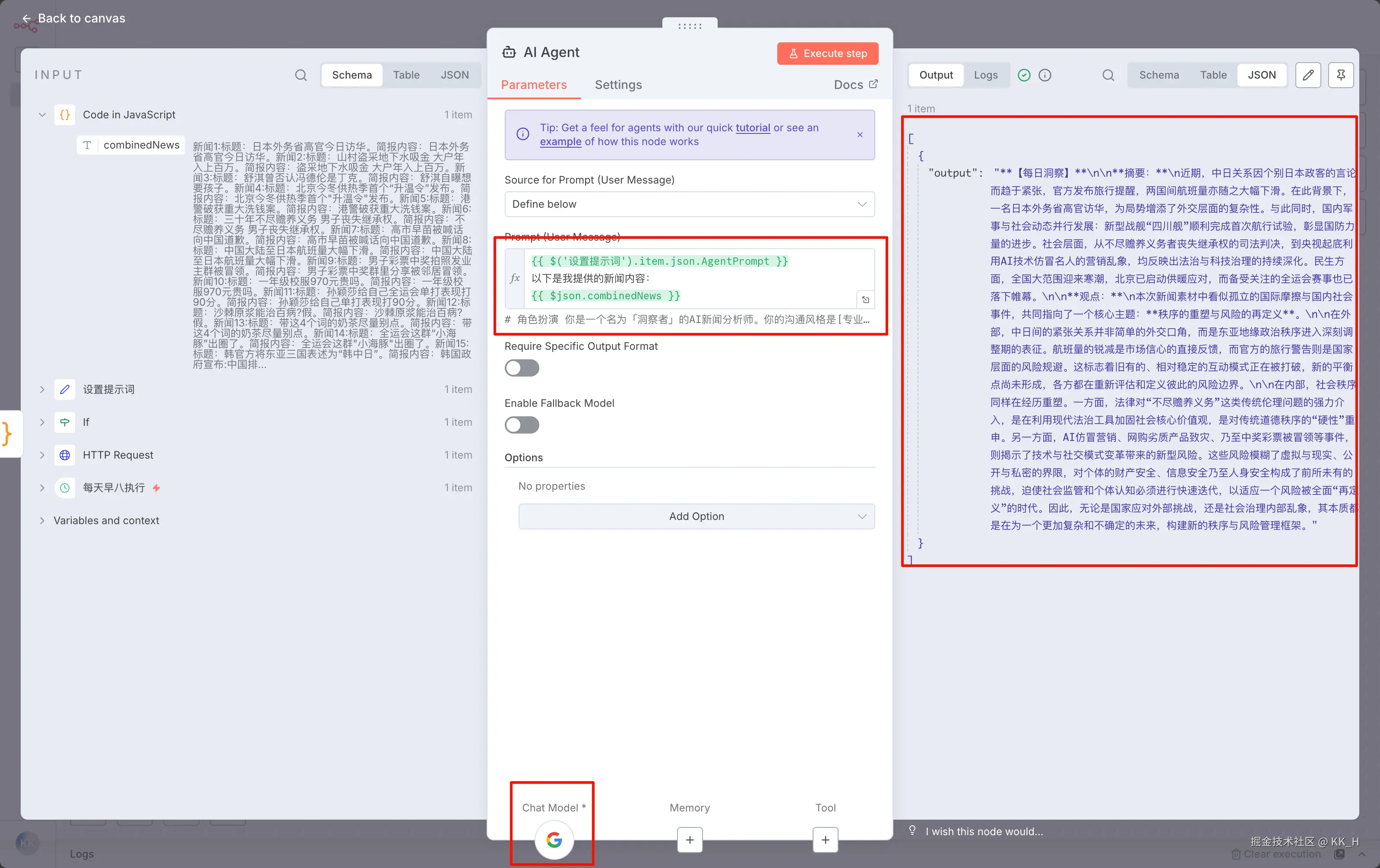Switch to the Settings tab
The image size is (1380, 868).
[x=618, y=85]
